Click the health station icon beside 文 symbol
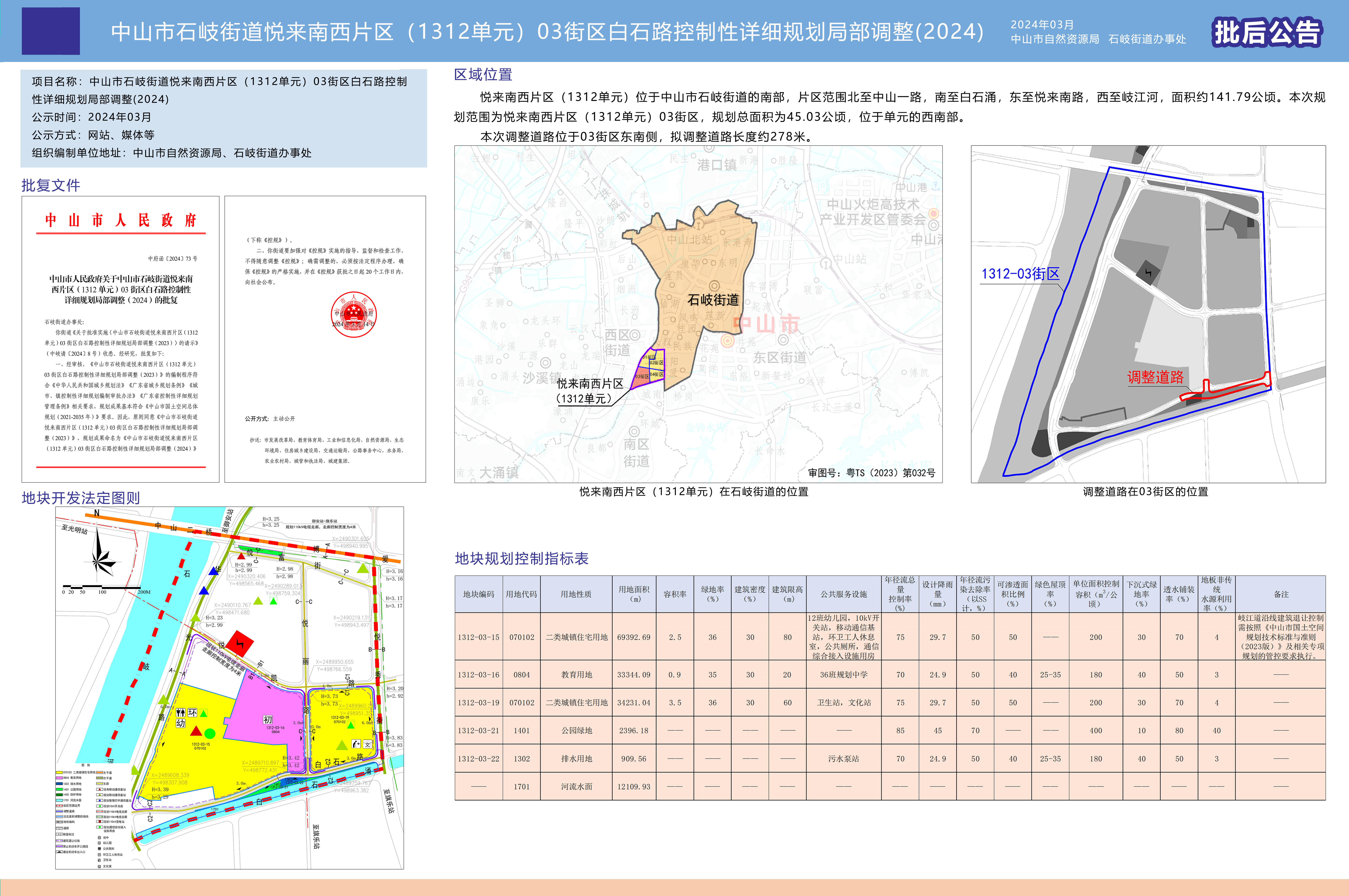Viewport: 1349px width, 896px height. pyautogui.click(x=356, y=744)
